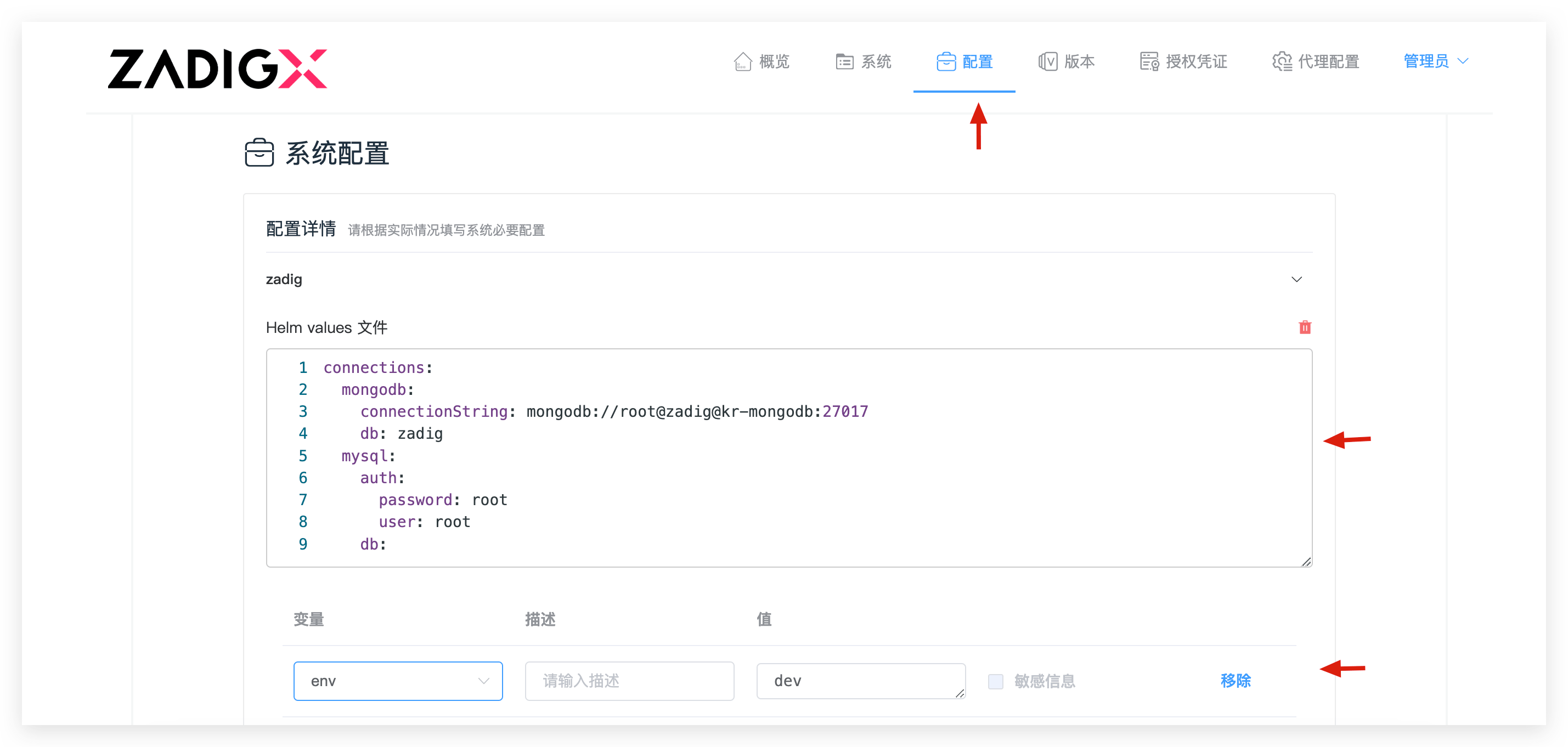This screenshot has height=747, width=1568.
Task: Delete the Helm values 文件 via trash icon
Action: [x=1305, y=327]
